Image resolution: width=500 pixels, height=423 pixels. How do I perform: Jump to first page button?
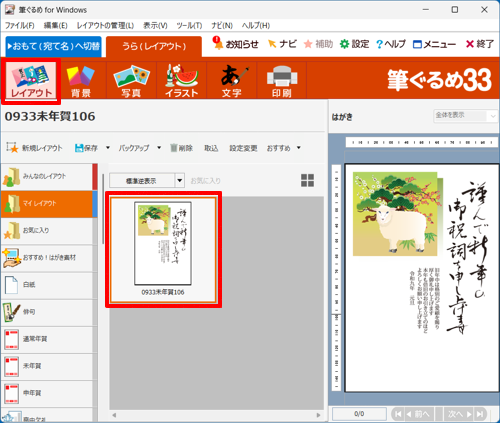tap(398, 414)
